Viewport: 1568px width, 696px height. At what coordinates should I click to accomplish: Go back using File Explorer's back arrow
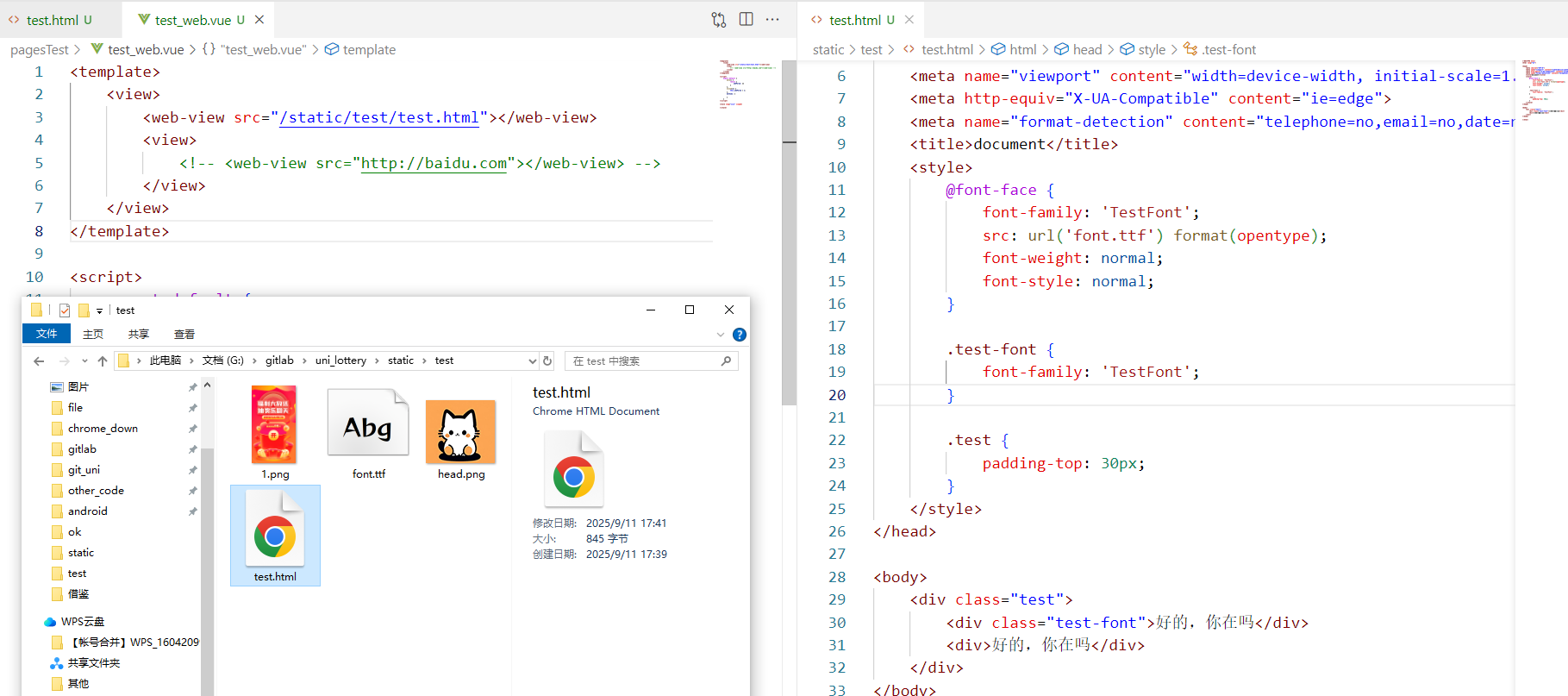[x=39, y=361]
